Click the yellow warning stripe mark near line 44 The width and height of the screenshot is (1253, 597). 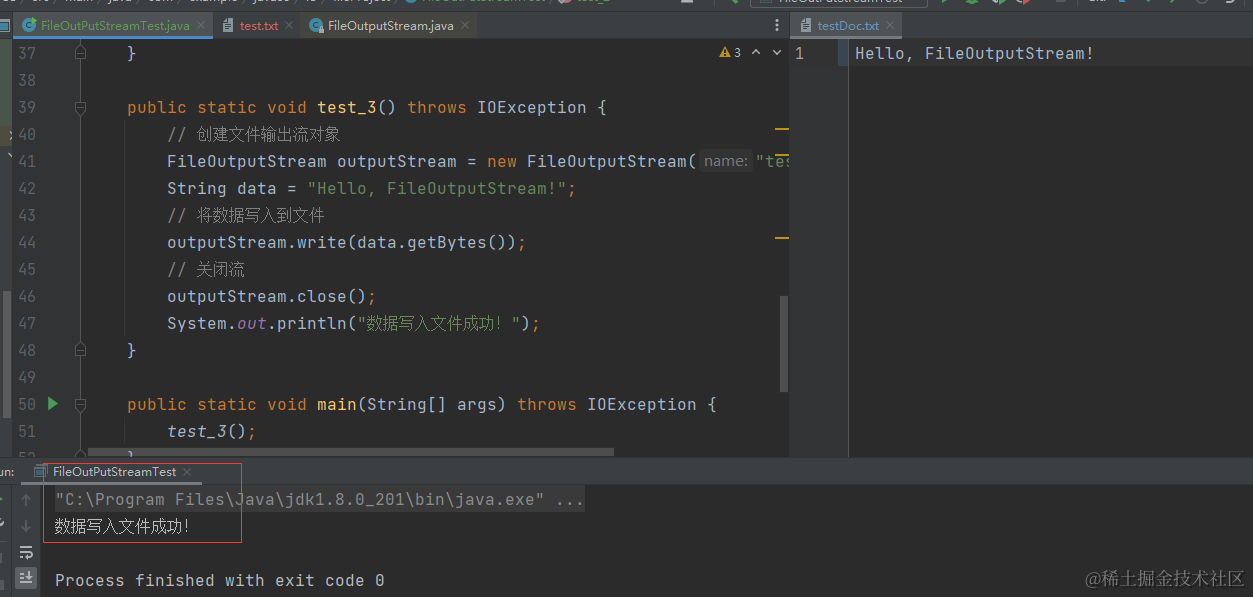coord(782,238)
